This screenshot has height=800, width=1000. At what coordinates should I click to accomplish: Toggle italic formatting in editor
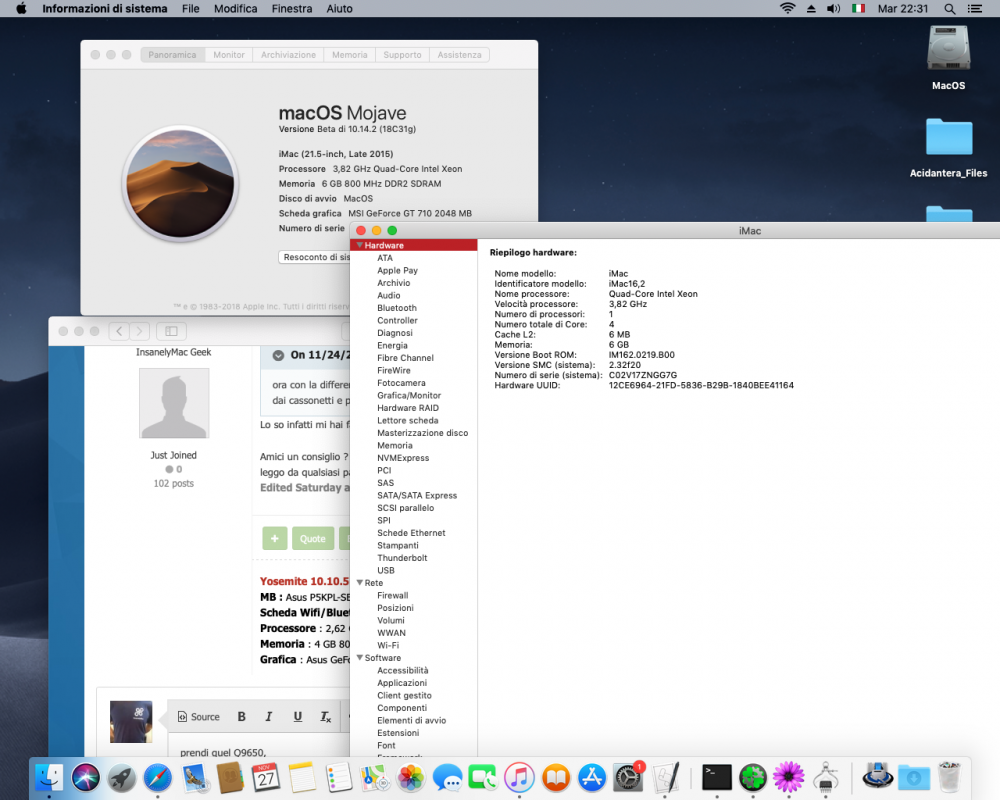269,716
